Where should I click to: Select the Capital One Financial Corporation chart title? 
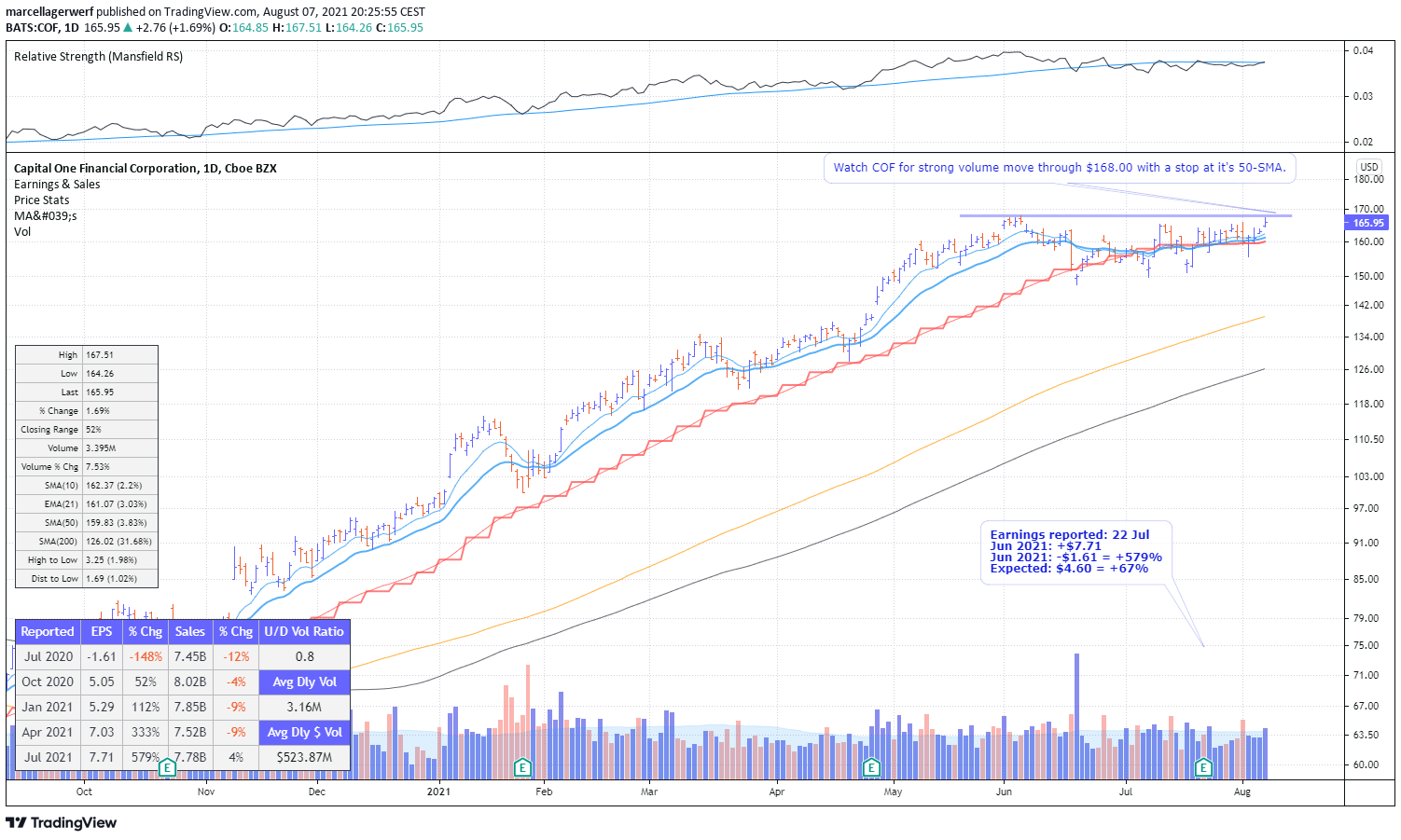coord(146,169)
